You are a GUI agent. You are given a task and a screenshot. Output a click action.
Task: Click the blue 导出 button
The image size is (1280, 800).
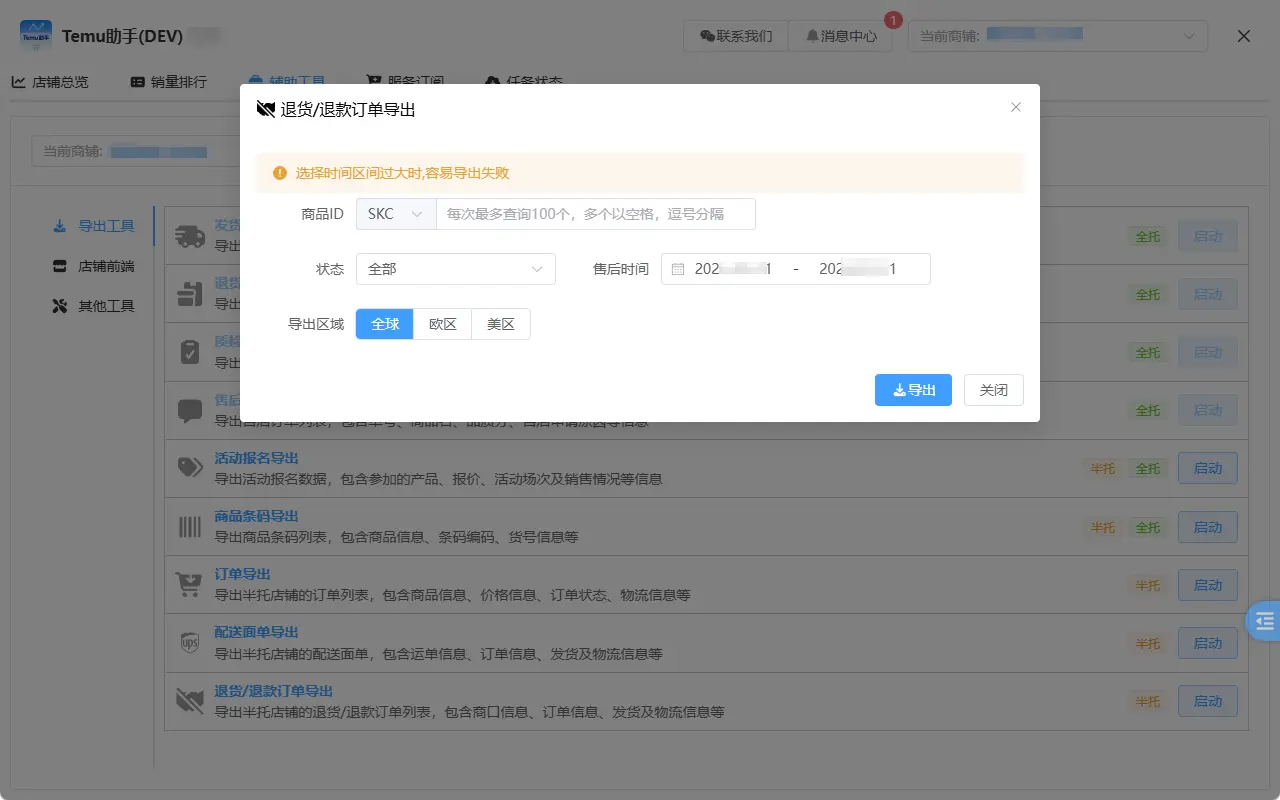[913, 390]
